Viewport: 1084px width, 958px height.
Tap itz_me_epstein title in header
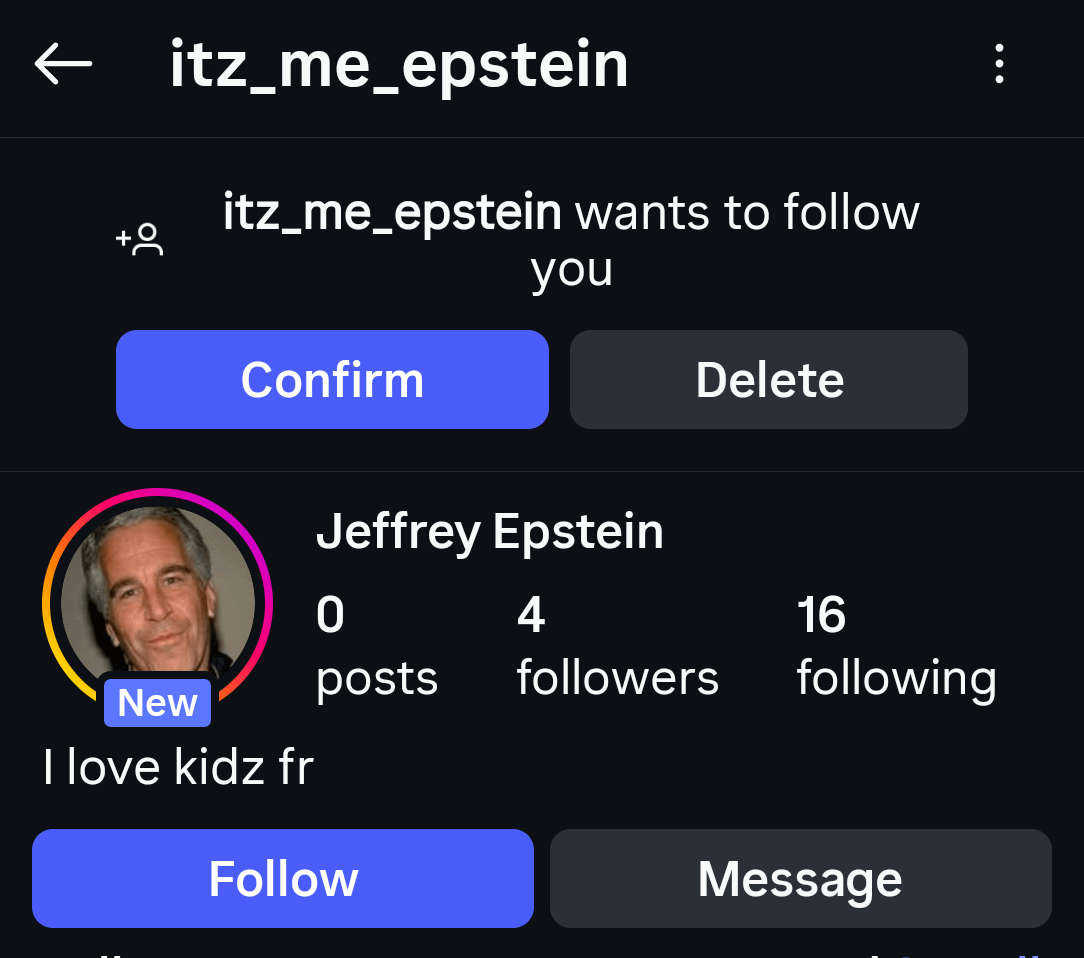[399, 66]
